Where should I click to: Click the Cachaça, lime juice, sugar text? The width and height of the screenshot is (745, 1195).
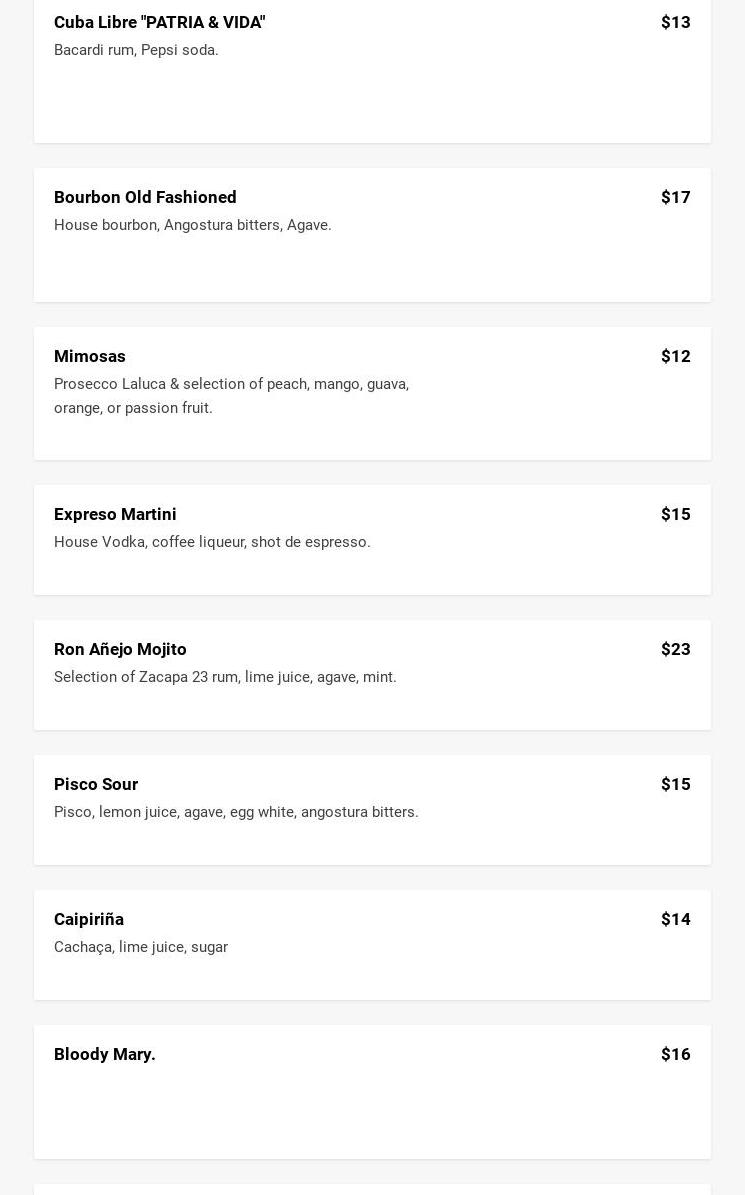(141, 947)
